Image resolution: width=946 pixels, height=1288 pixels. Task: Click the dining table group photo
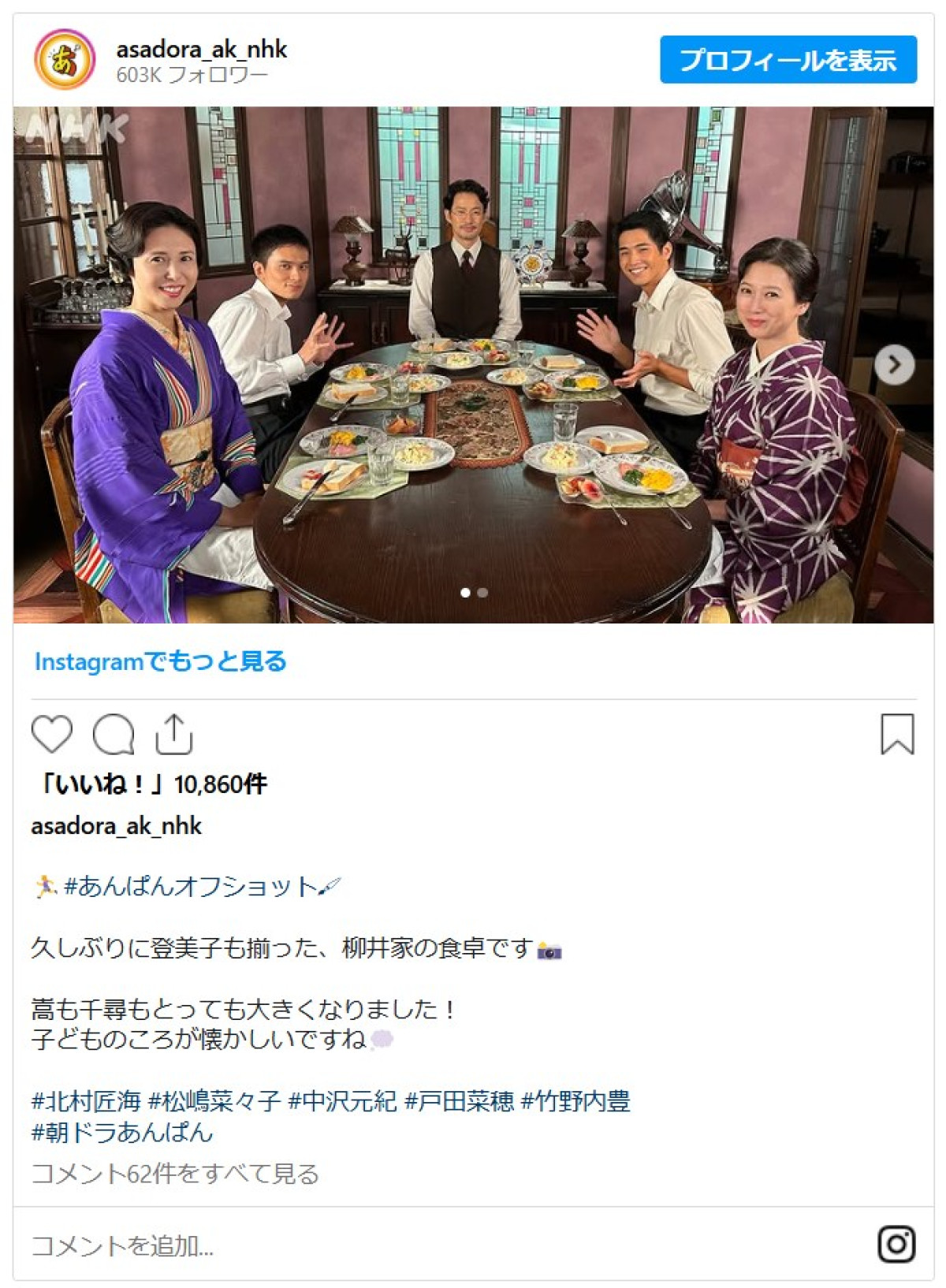pyautogui.click(x=473, y=365)
